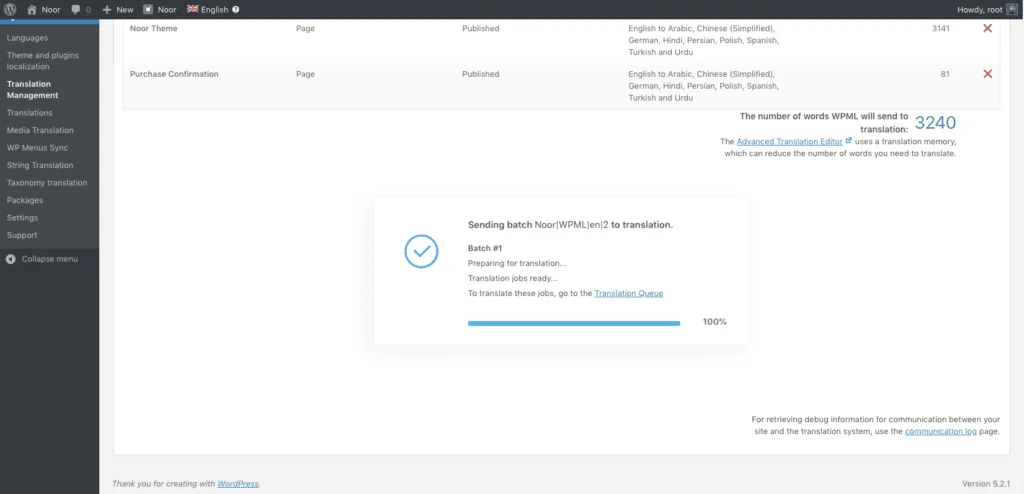The image size is (1024, 494).
Task: Follow the WordPress footer link
Action: click(238, 484)
